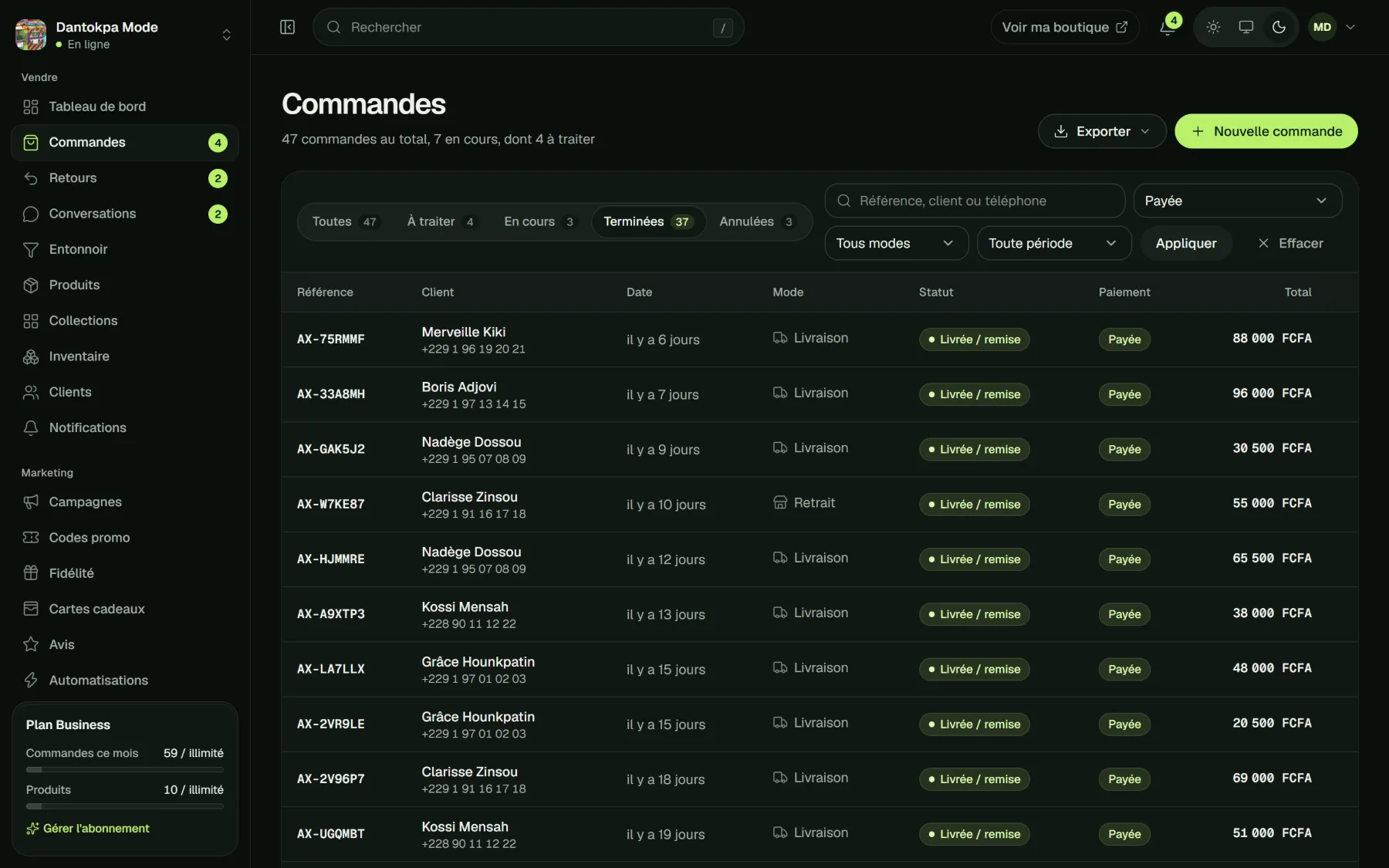This screenshot has width=1389, height=868.
Task: Open the Exporter dropdown
Action: click(1102, 131)
